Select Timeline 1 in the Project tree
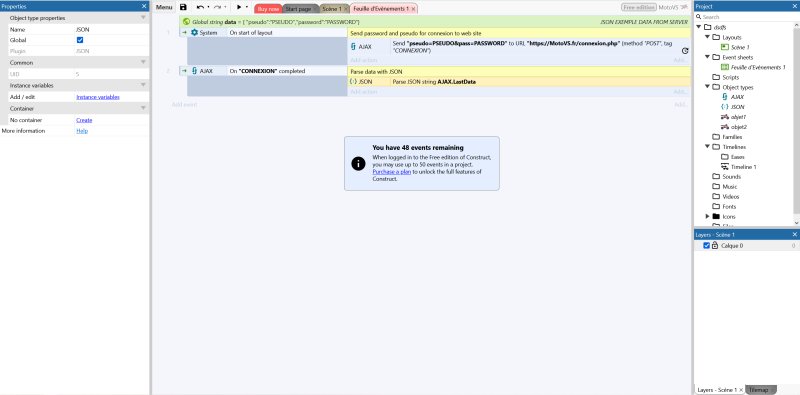This screenshot has width=800, height=395. pos(743,167)
